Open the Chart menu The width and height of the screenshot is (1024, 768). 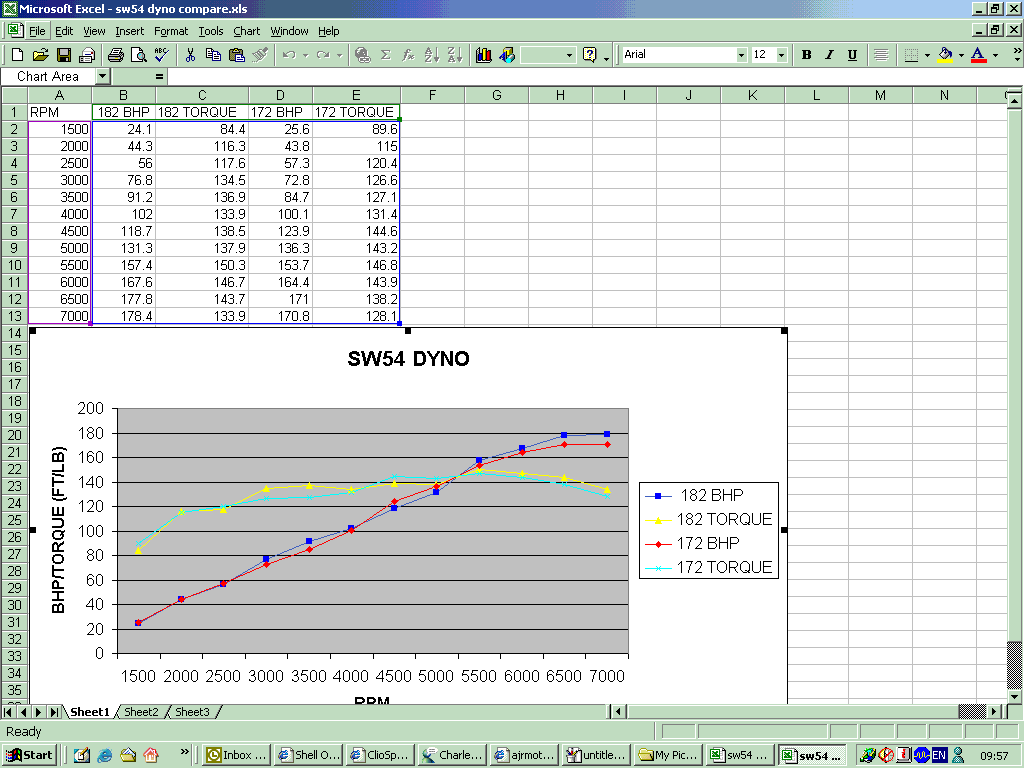246,31
